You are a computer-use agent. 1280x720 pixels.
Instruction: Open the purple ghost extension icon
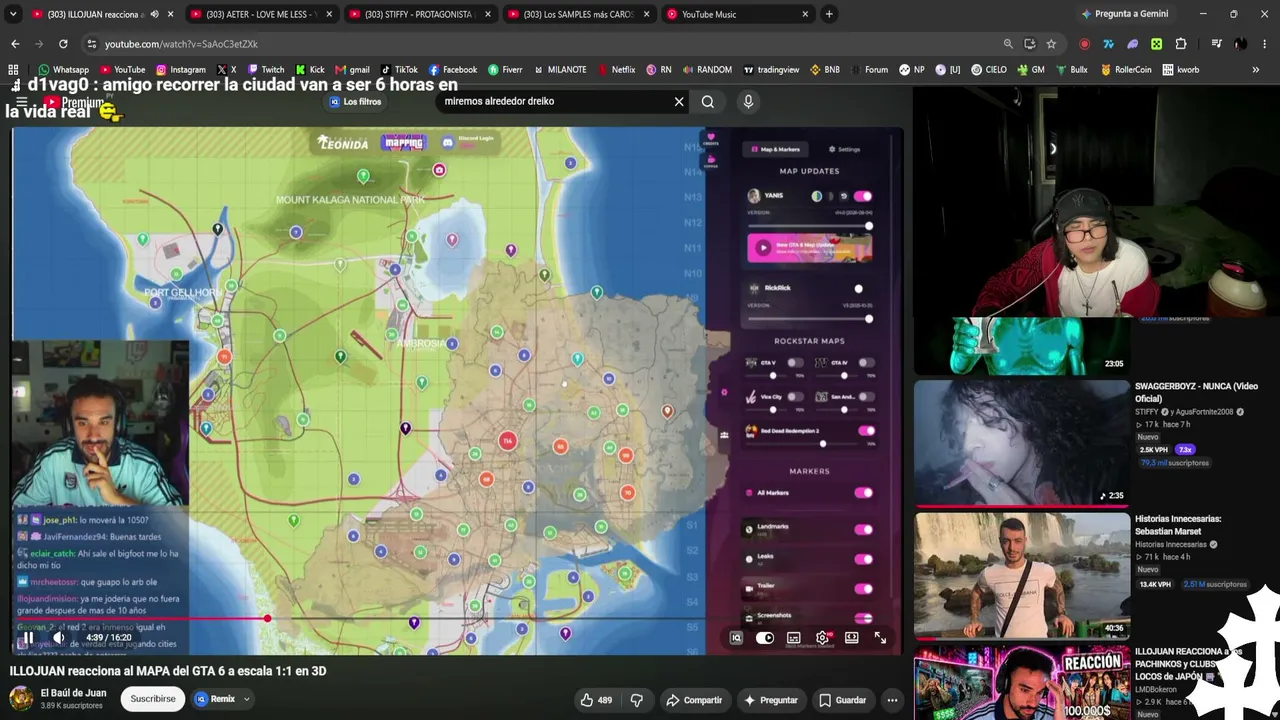1133,44
